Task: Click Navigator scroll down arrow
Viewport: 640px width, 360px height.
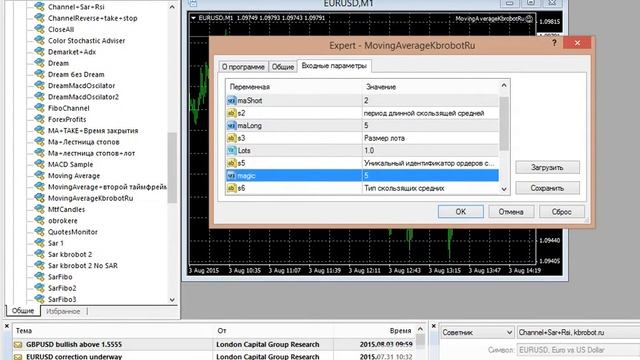Action: pyautogui.click(x=172, y=300)
